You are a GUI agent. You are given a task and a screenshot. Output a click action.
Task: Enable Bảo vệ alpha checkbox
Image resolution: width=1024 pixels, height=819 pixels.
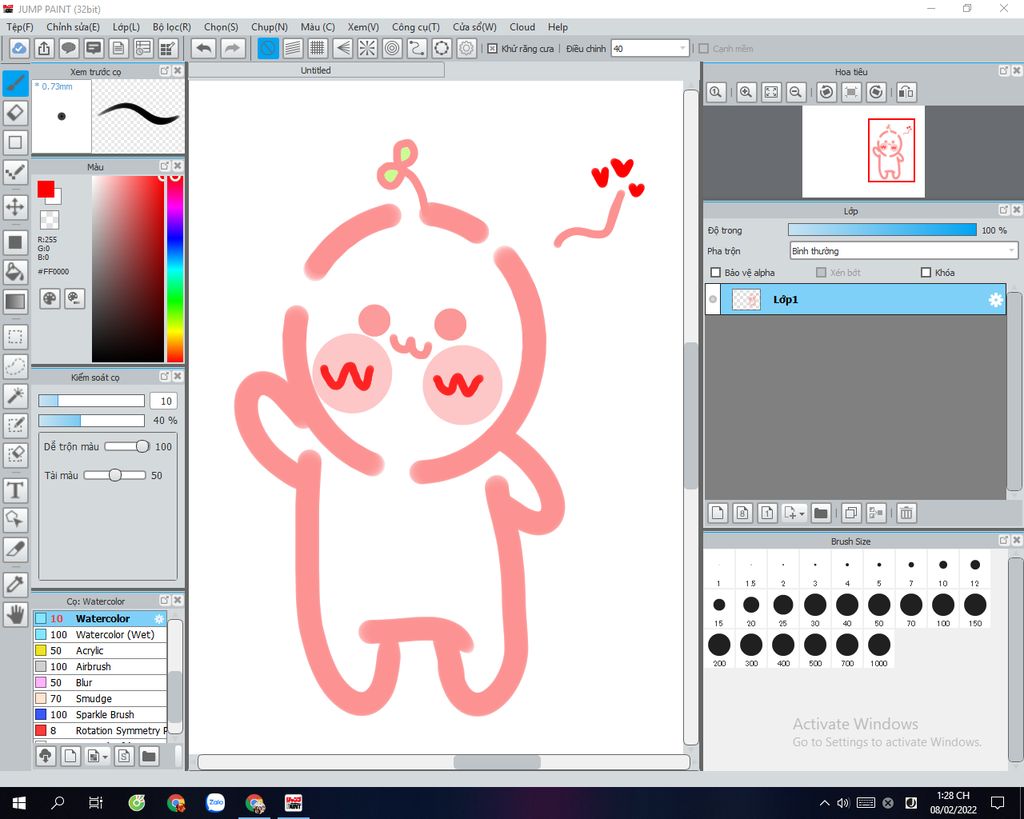click(x=716, y=272)
